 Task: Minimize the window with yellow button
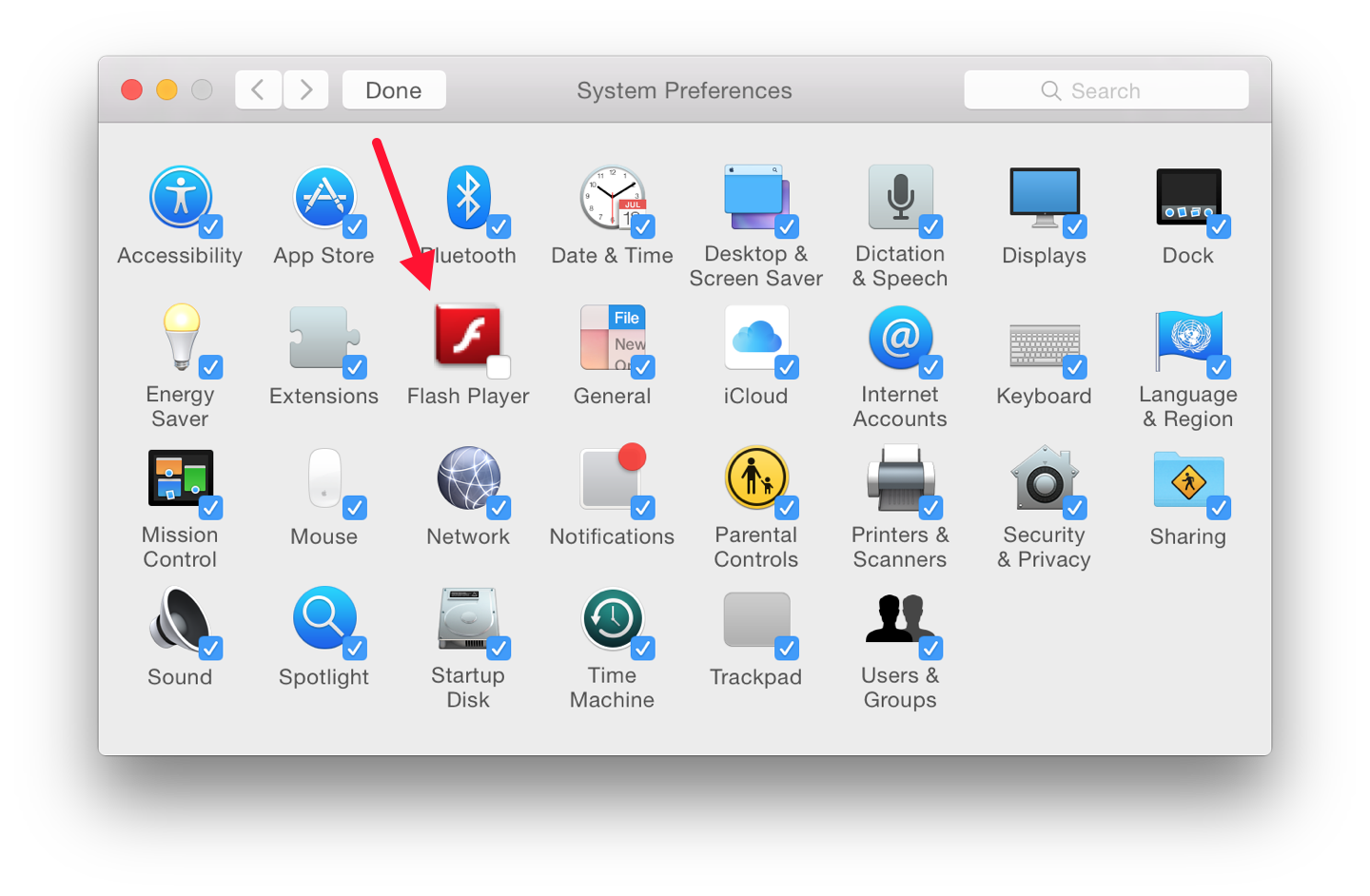(166, 89)
